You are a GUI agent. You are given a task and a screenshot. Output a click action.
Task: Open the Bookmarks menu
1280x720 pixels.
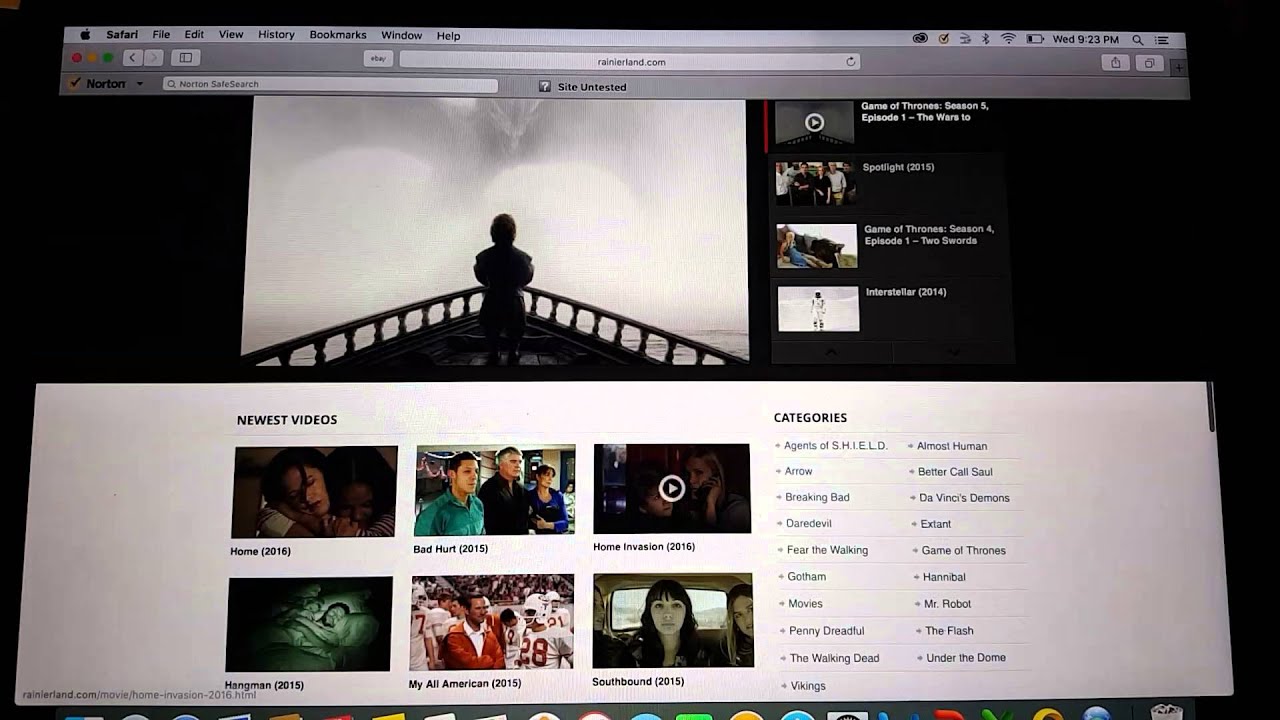[338, 35]
